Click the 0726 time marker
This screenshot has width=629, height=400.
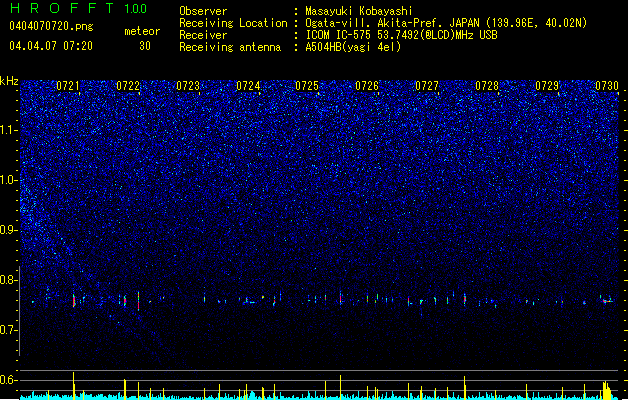click(x=367, y=86)
